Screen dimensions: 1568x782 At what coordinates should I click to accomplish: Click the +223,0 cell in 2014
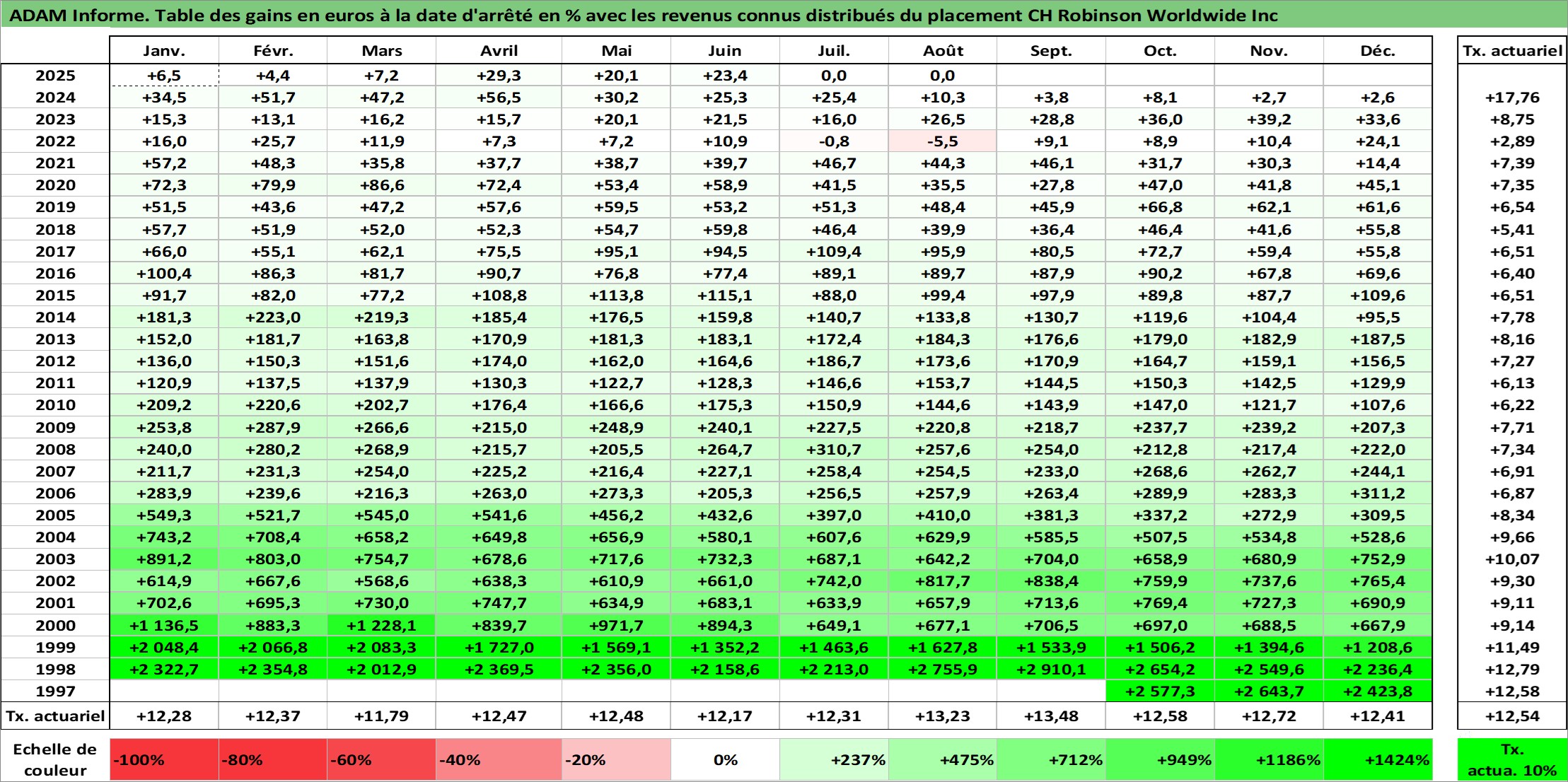[273, 317]
